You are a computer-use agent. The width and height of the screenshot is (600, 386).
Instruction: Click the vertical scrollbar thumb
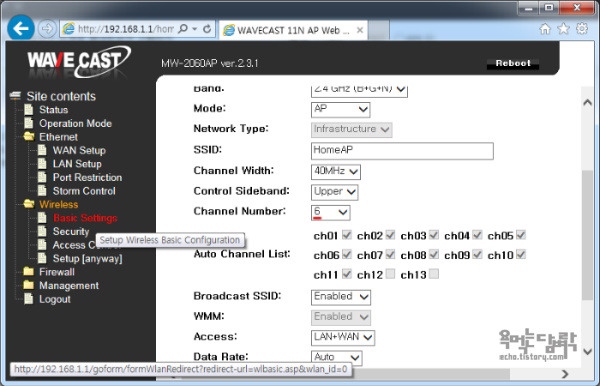coord(587,235)
